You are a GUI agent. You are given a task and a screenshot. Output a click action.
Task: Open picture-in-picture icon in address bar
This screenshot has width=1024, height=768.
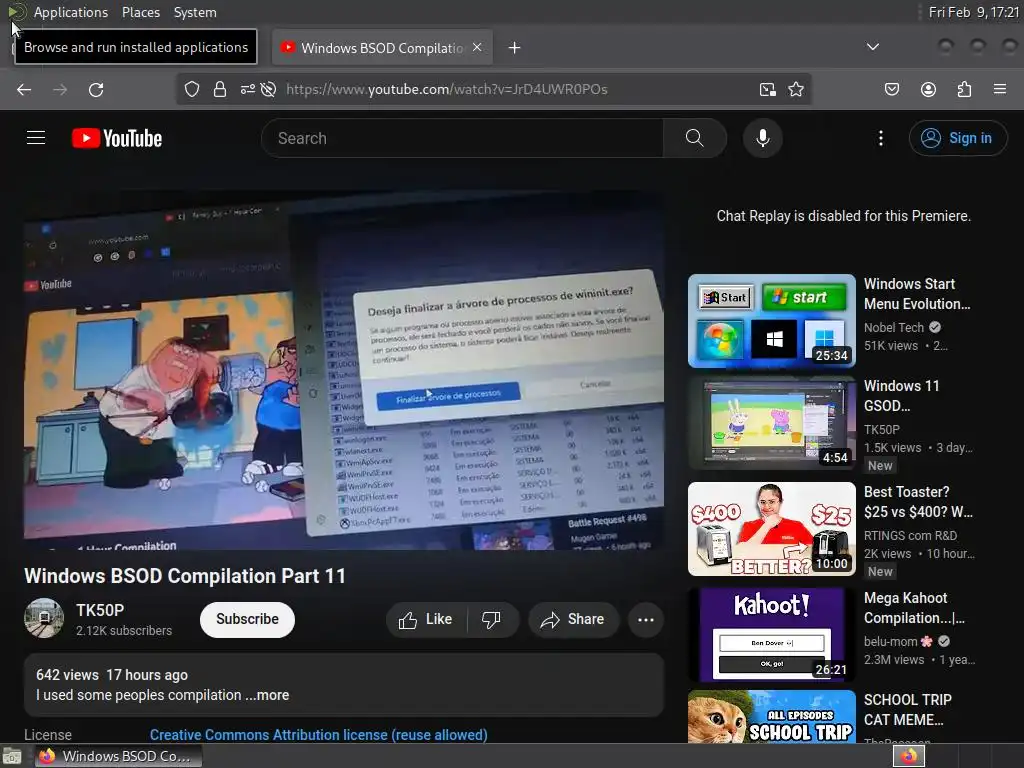pos(767,89)
